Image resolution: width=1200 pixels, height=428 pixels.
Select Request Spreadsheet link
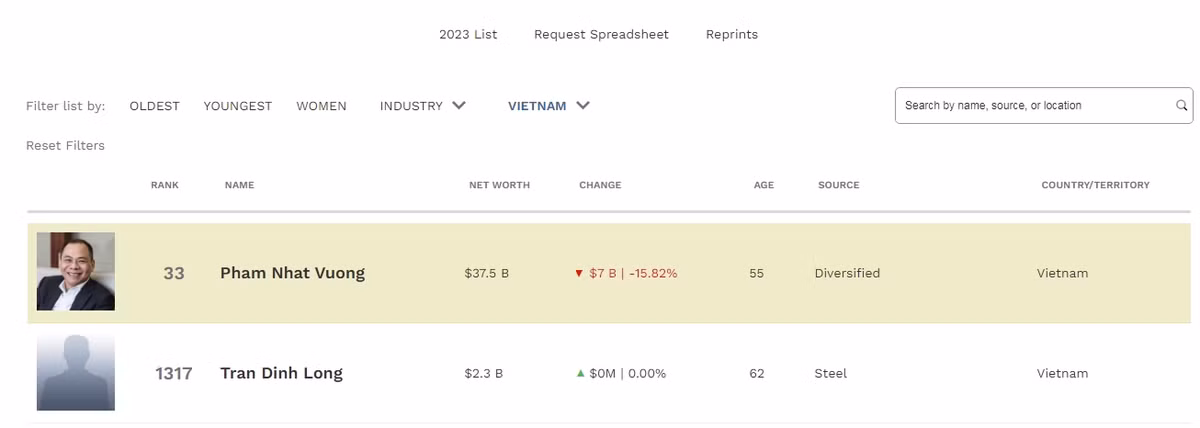[x=601, y=34]
